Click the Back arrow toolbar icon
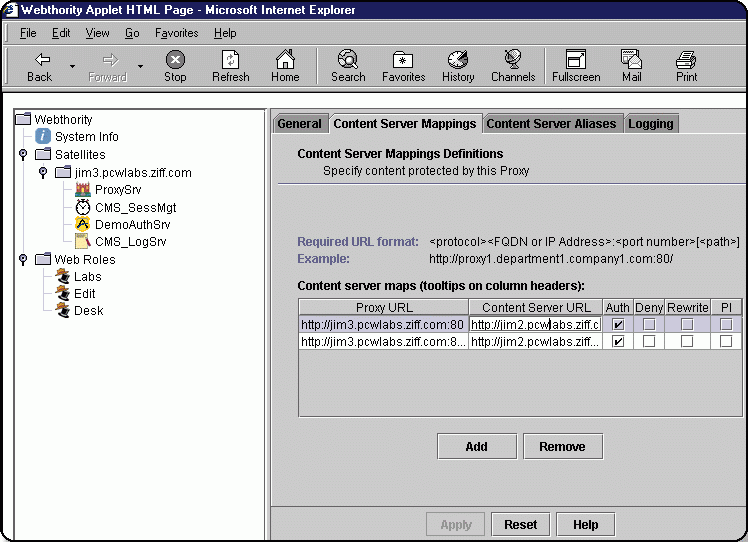This screenshot has height=542, width=748. 42,60
